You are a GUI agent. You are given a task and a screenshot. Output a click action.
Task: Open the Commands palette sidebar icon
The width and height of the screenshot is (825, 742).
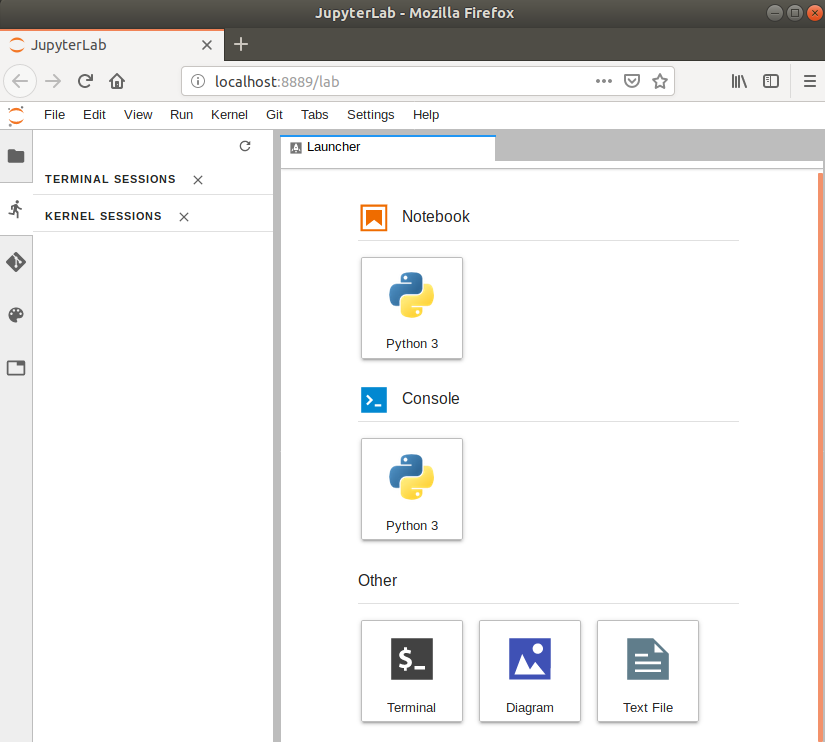16,315
